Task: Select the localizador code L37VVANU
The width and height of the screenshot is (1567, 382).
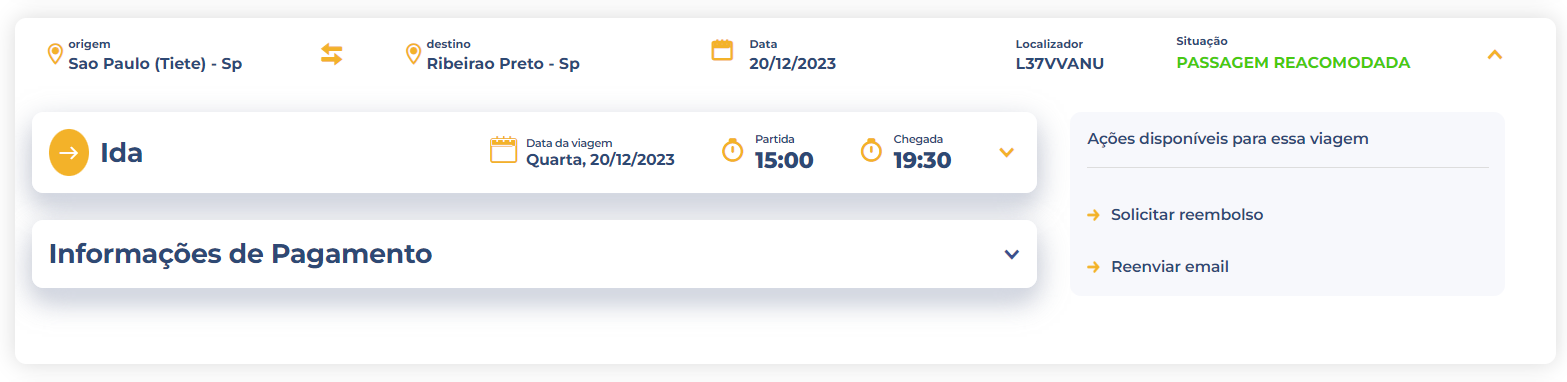Action: click(1060, 63)
